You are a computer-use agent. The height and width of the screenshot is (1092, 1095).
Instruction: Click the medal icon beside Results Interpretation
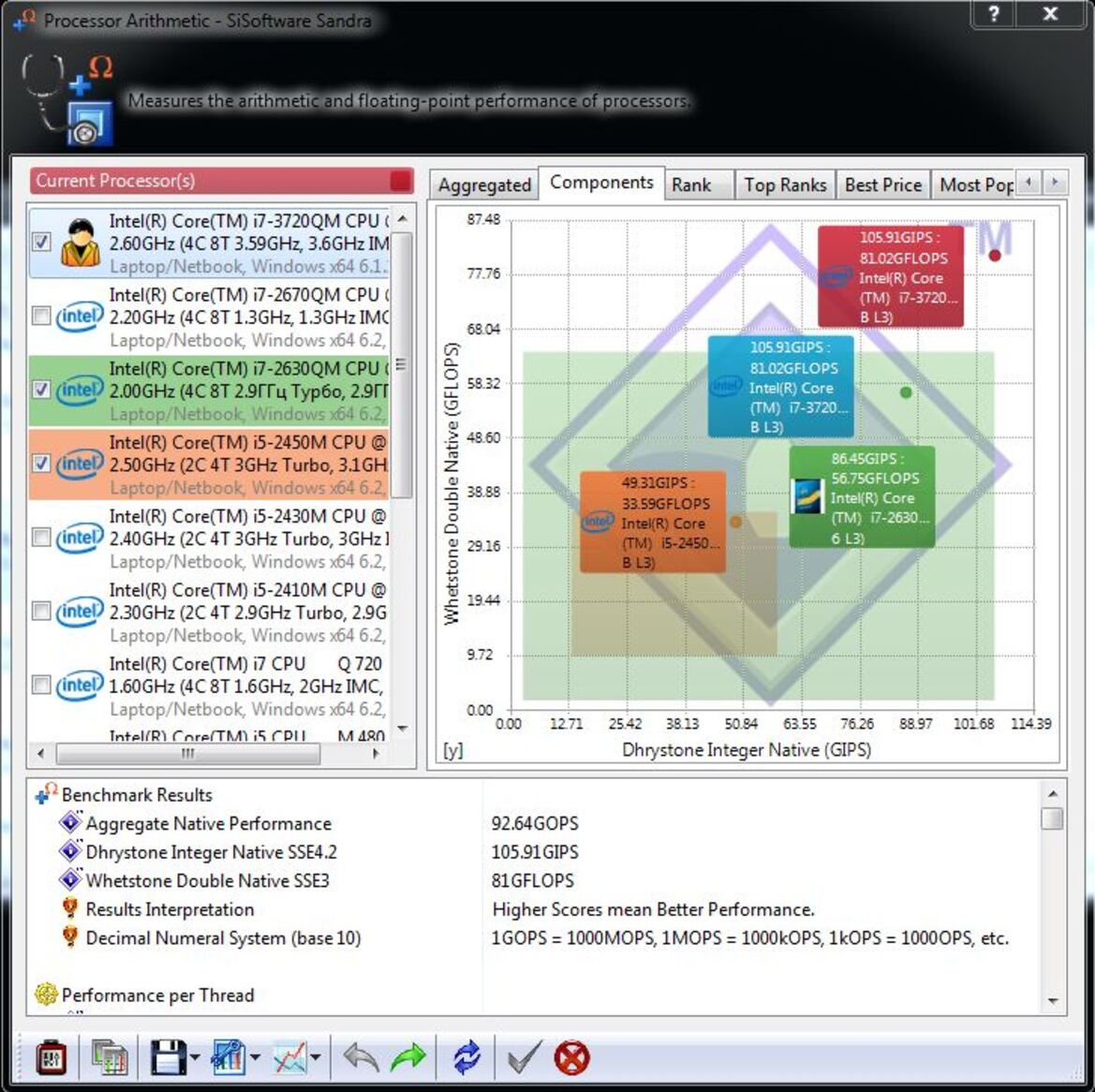click(70, 908)
